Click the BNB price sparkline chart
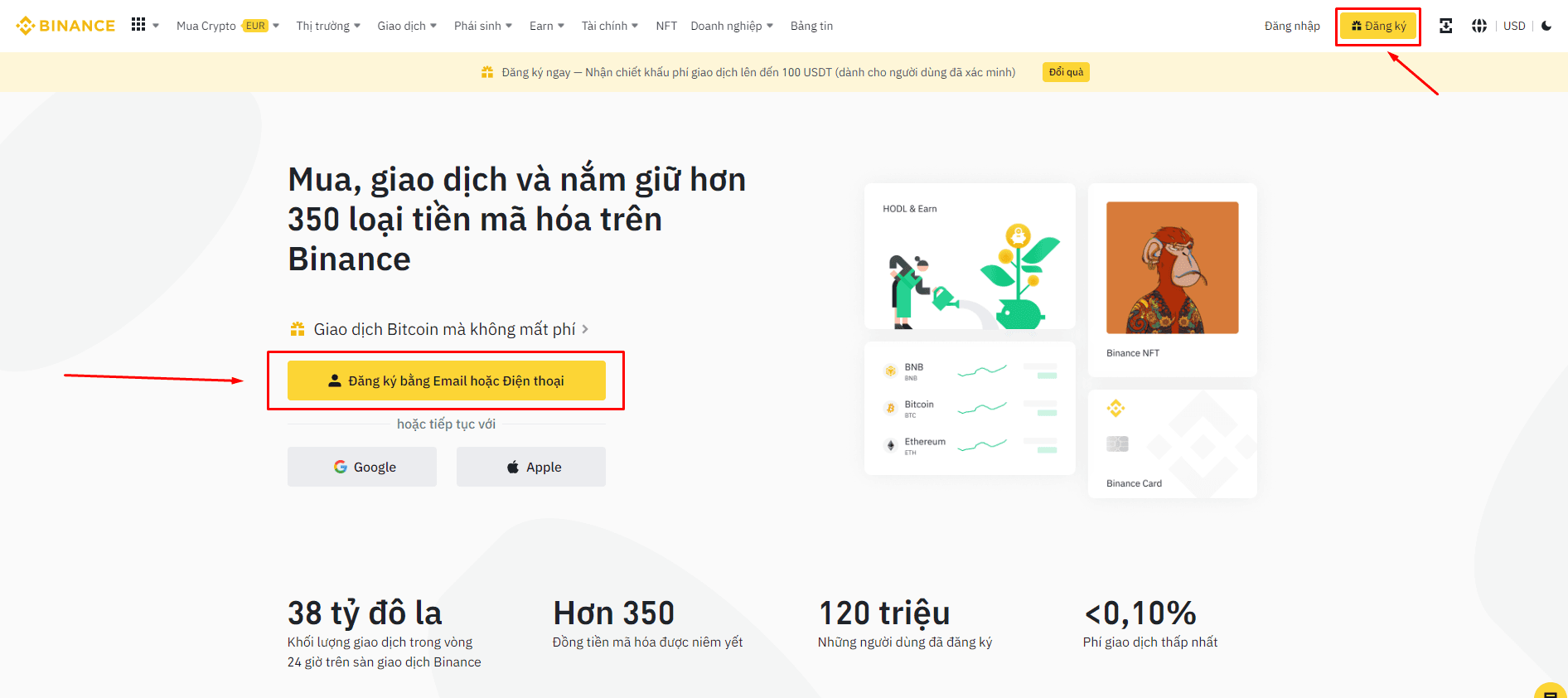1568x698 pixels. [982, 371]
